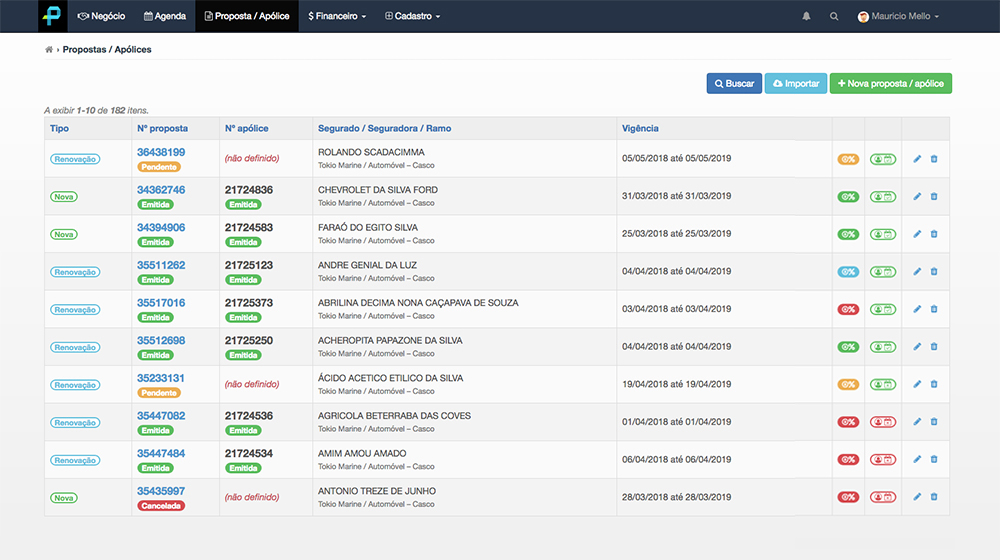The width and height of the screenshot is (1000, 560).
Task: Delete proposal 34394906 with trash icon
Action: pos(934,234)
